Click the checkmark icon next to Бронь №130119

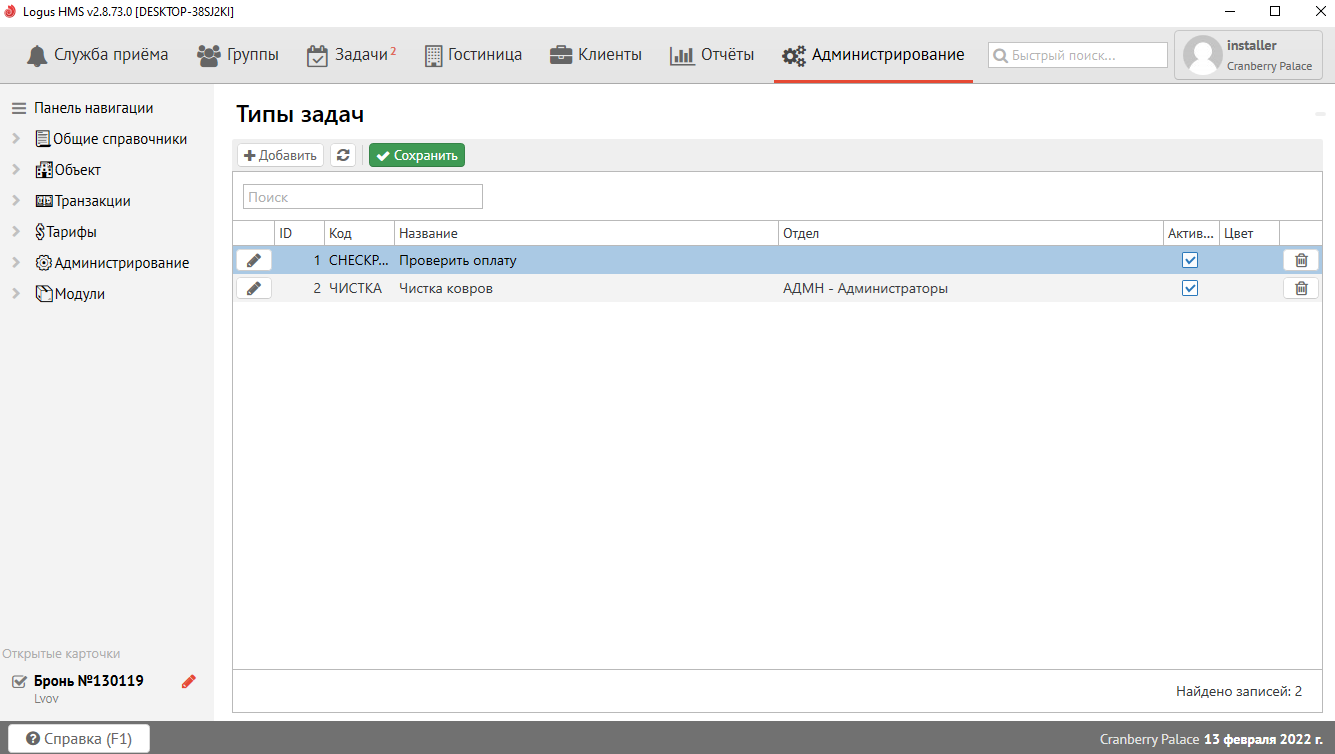(19, 681)
